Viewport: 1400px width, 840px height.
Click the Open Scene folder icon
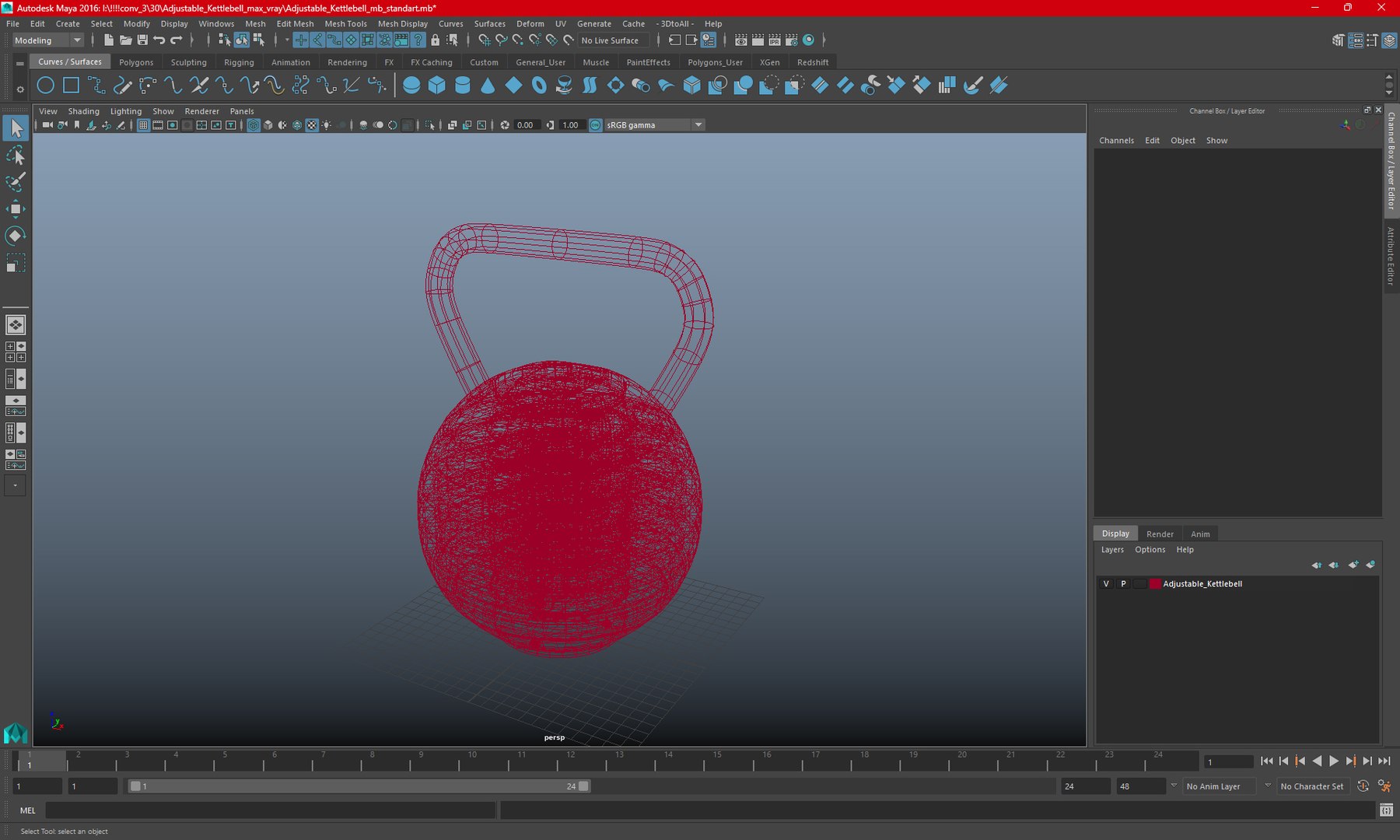coord(125,40)
